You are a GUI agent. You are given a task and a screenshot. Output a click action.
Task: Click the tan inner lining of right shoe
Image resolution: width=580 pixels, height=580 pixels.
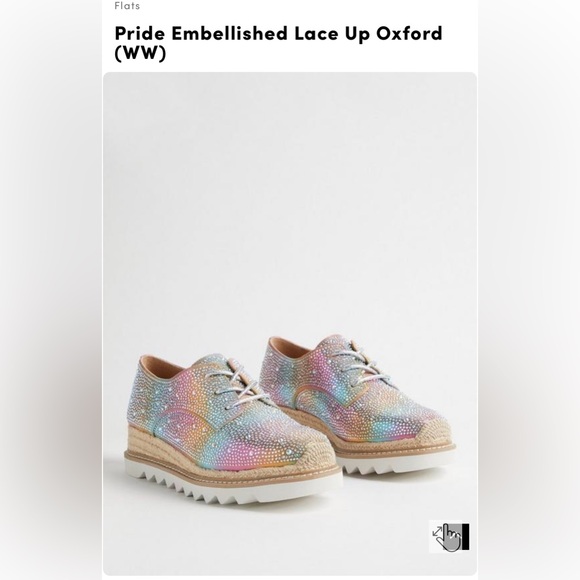pos(292,344)
